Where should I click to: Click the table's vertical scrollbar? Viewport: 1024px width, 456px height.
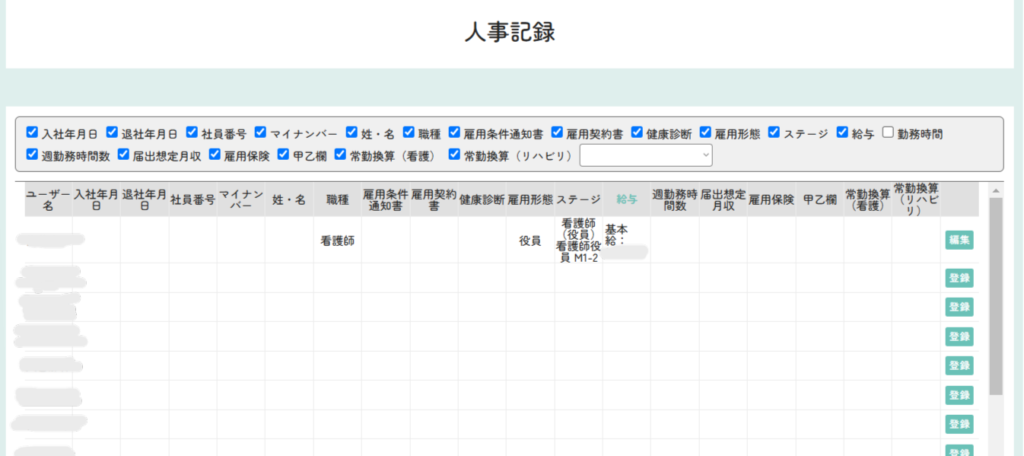click(x=995, y=300)
